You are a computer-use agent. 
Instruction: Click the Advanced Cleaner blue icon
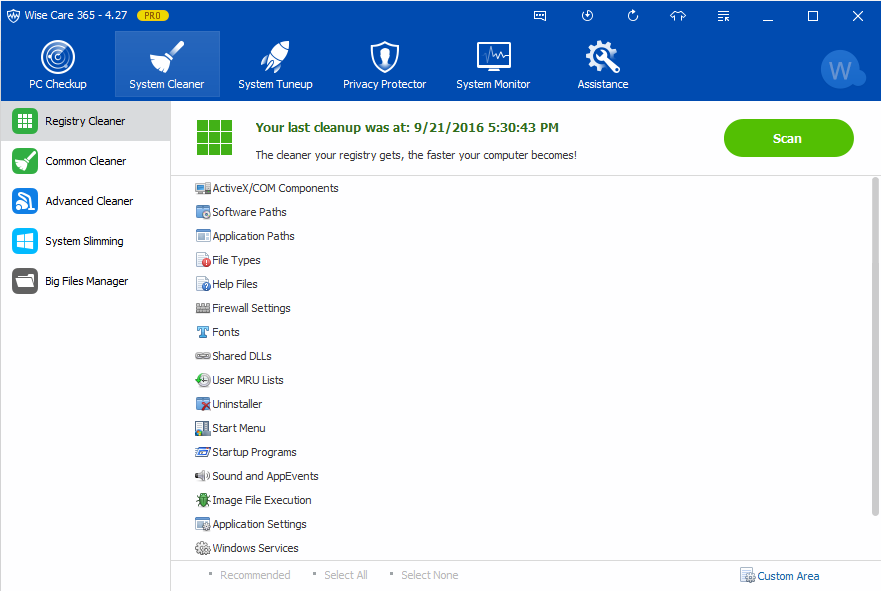[25, 201]
